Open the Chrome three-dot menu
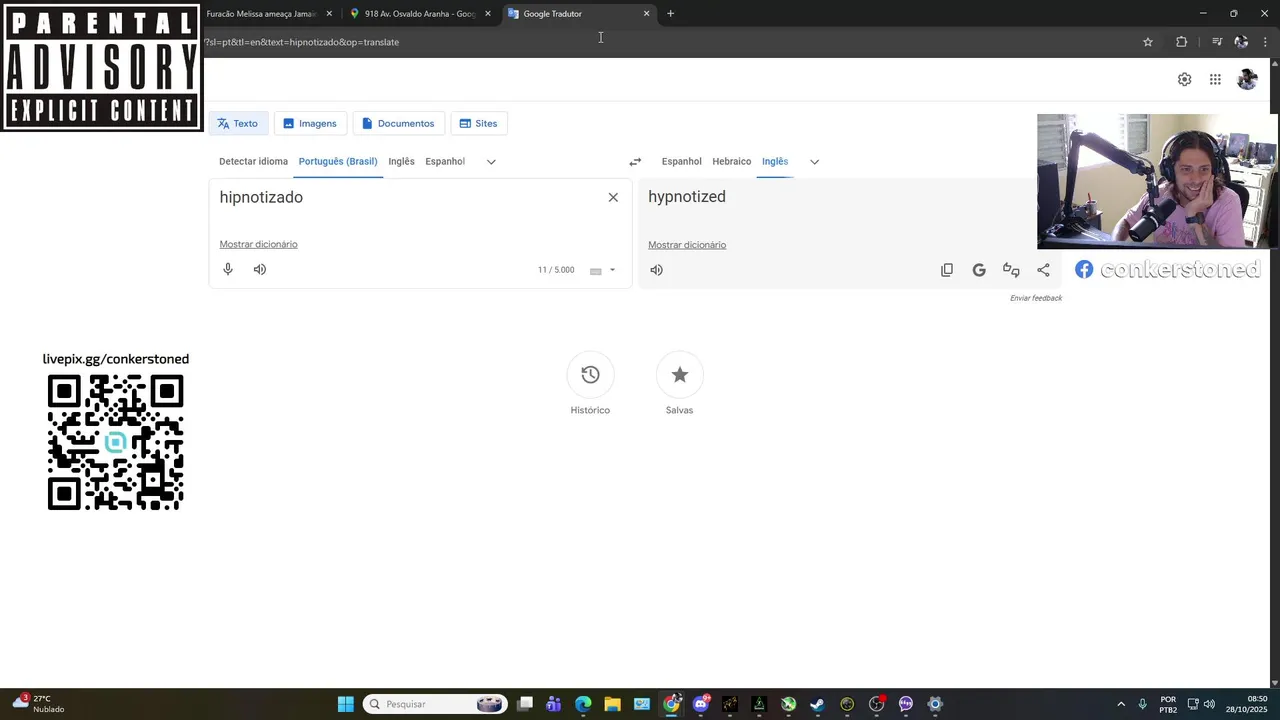 [x=1266, y=42]
